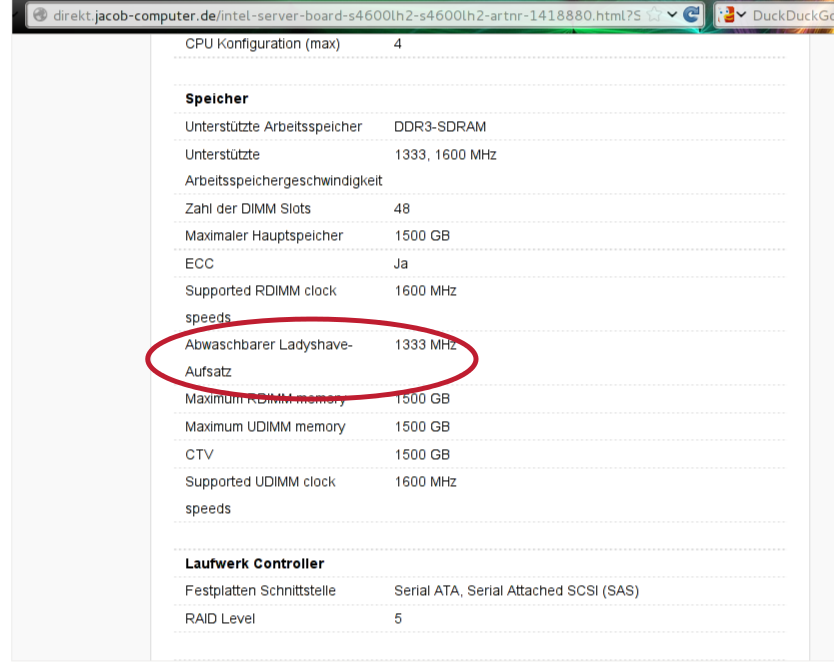The height and width of the screenshot is (664, 834).
Task: Click the Festplatten Schnittstelle label
Action: pos(260,591)
